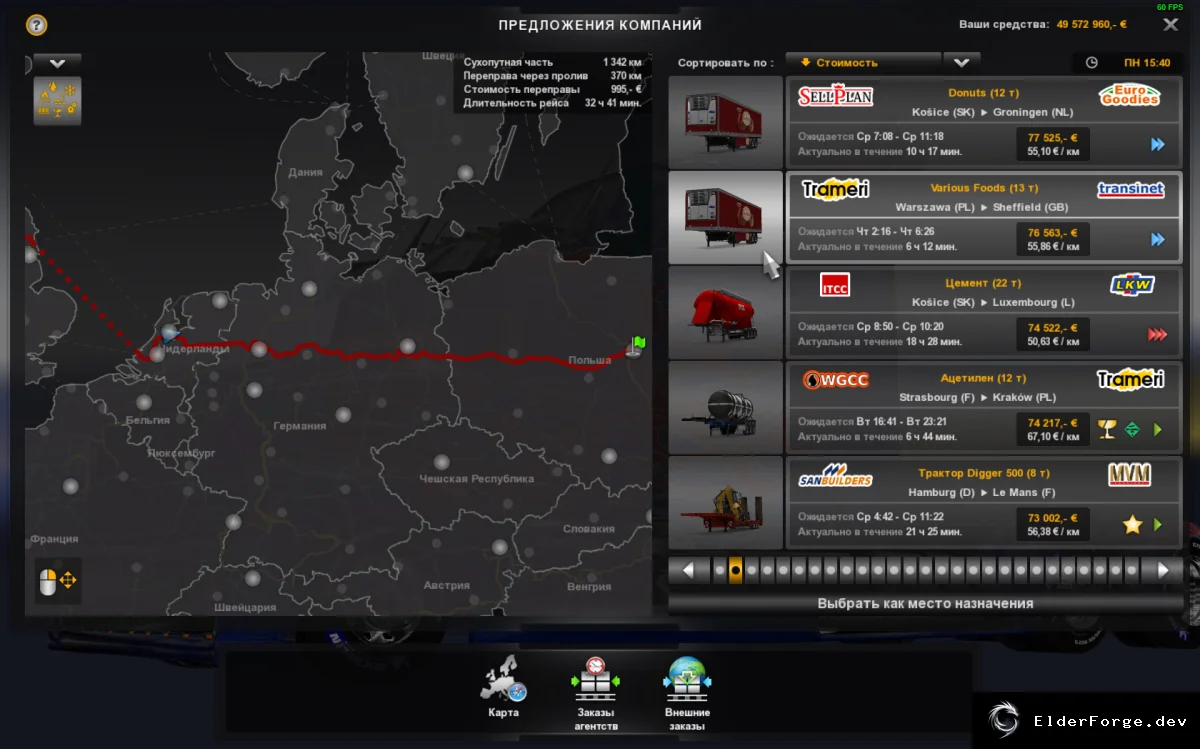This screenshot has height=749, width=1200.
Task: Click the SellPlan company logo
Action: (x=835, y=96)
